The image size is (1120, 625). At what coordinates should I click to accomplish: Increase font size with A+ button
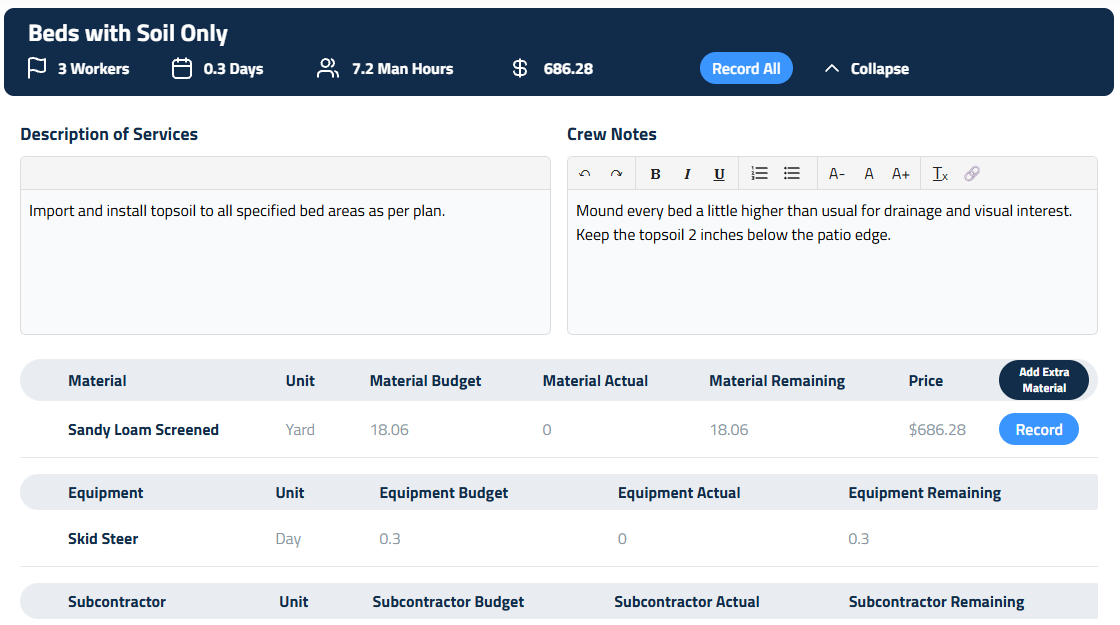(x=901, y=174)
